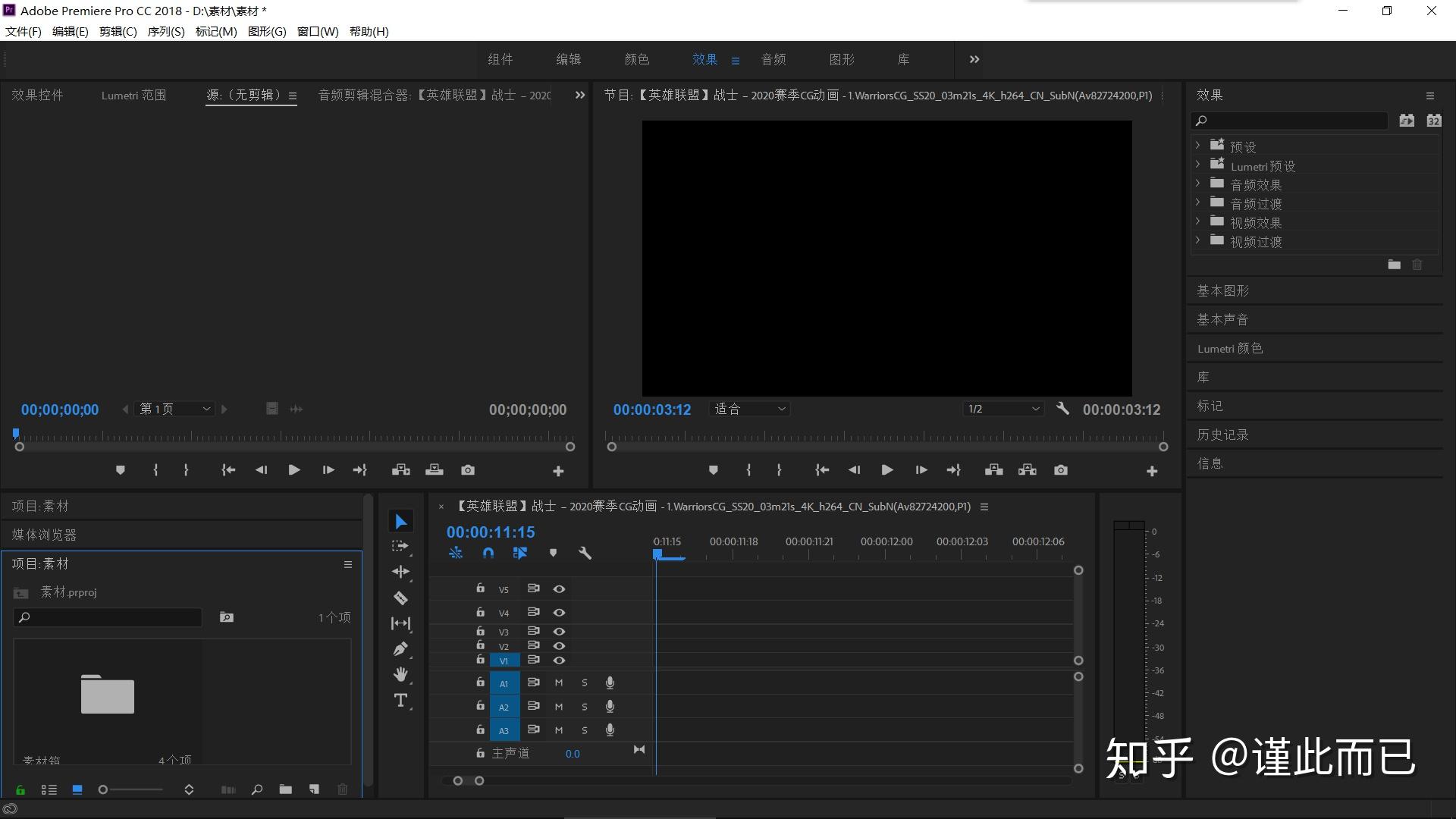The image size is (1456, 819).
Task: Expand 视频过渡 folder
Action: coord(1197,240)
